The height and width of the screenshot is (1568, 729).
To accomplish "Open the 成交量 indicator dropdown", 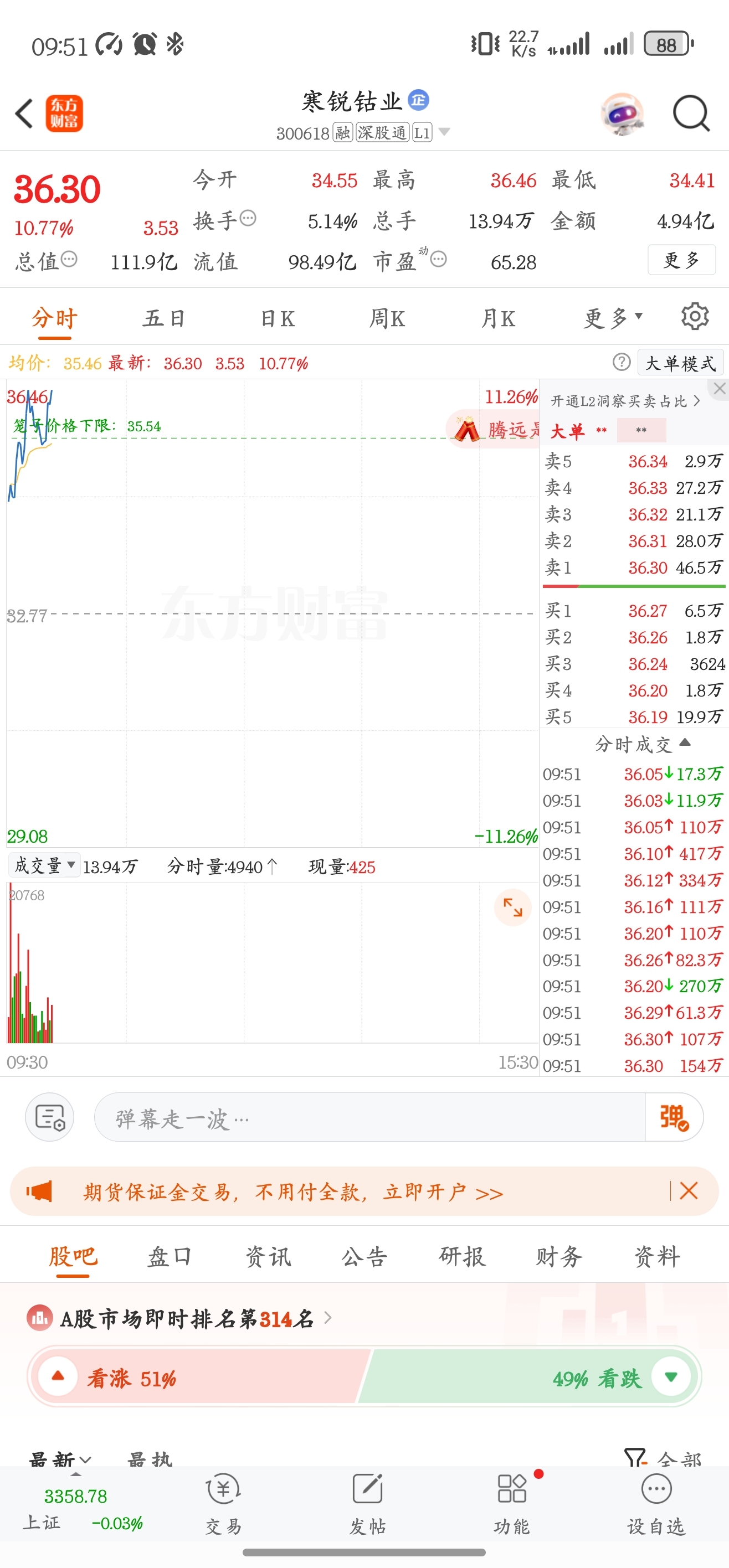I will coord(44,865).
